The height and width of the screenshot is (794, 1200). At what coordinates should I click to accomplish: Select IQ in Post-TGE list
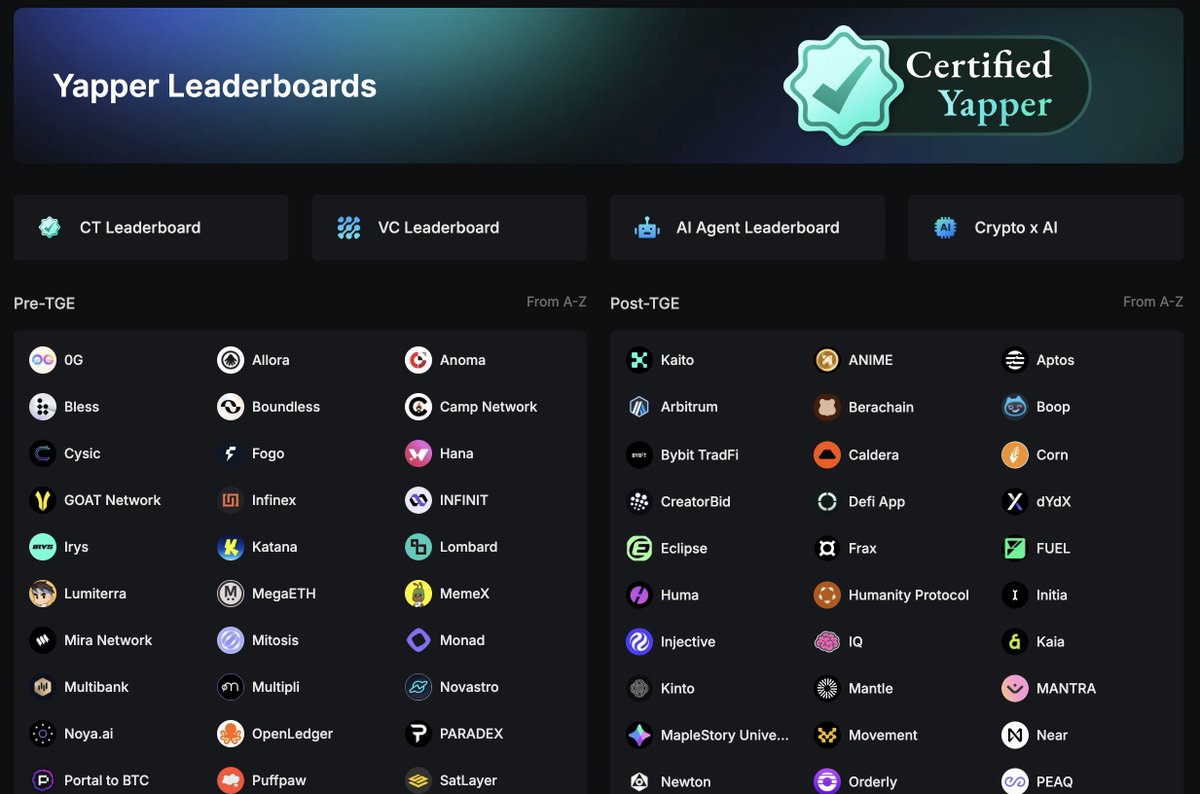coord(838,642)
